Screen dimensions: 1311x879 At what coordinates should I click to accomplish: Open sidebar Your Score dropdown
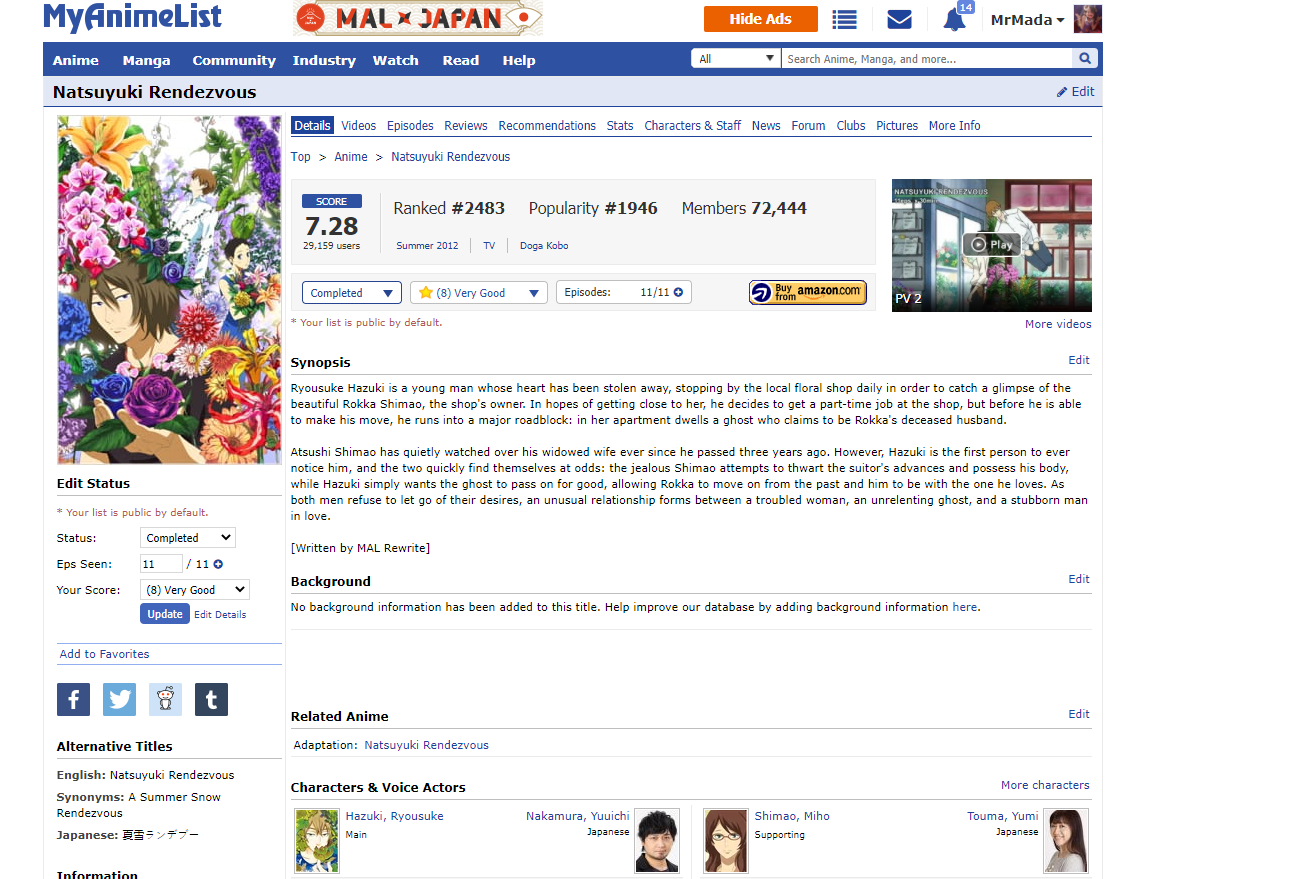pyautogui.click(x=195, y=590)
